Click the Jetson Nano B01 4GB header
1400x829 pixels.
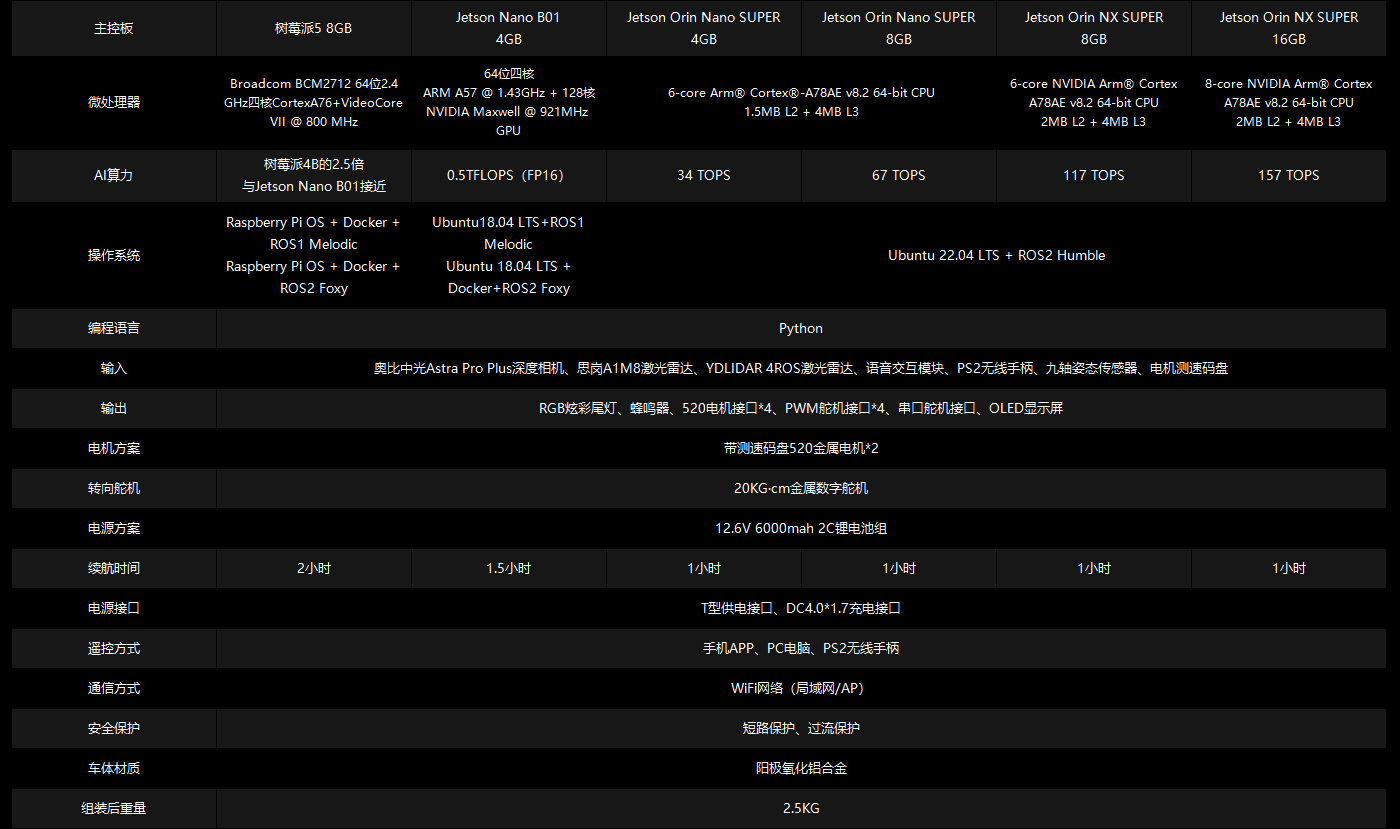[508, 28]
